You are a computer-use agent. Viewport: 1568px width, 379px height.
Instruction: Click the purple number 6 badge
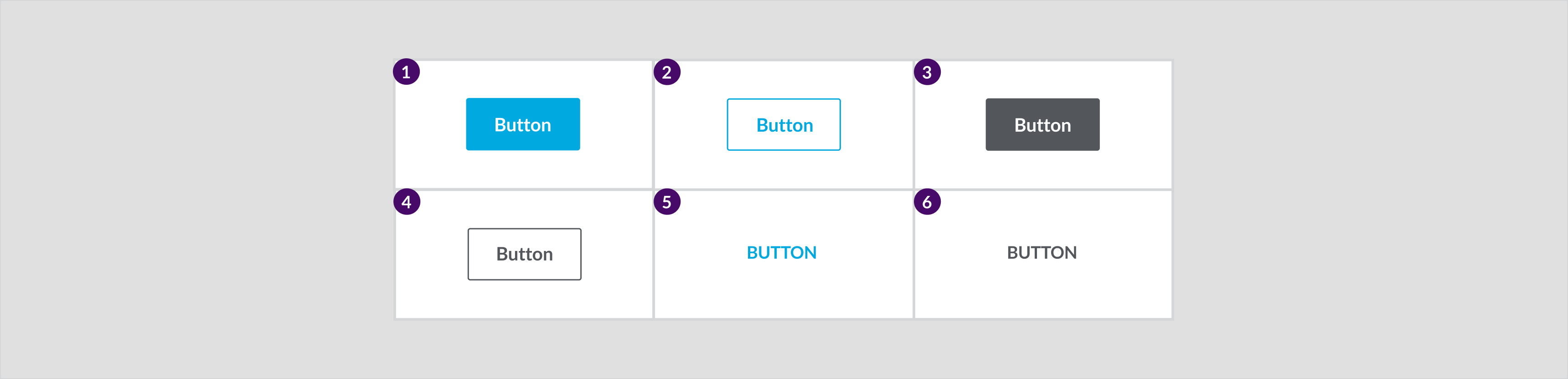tap(927, 202)
